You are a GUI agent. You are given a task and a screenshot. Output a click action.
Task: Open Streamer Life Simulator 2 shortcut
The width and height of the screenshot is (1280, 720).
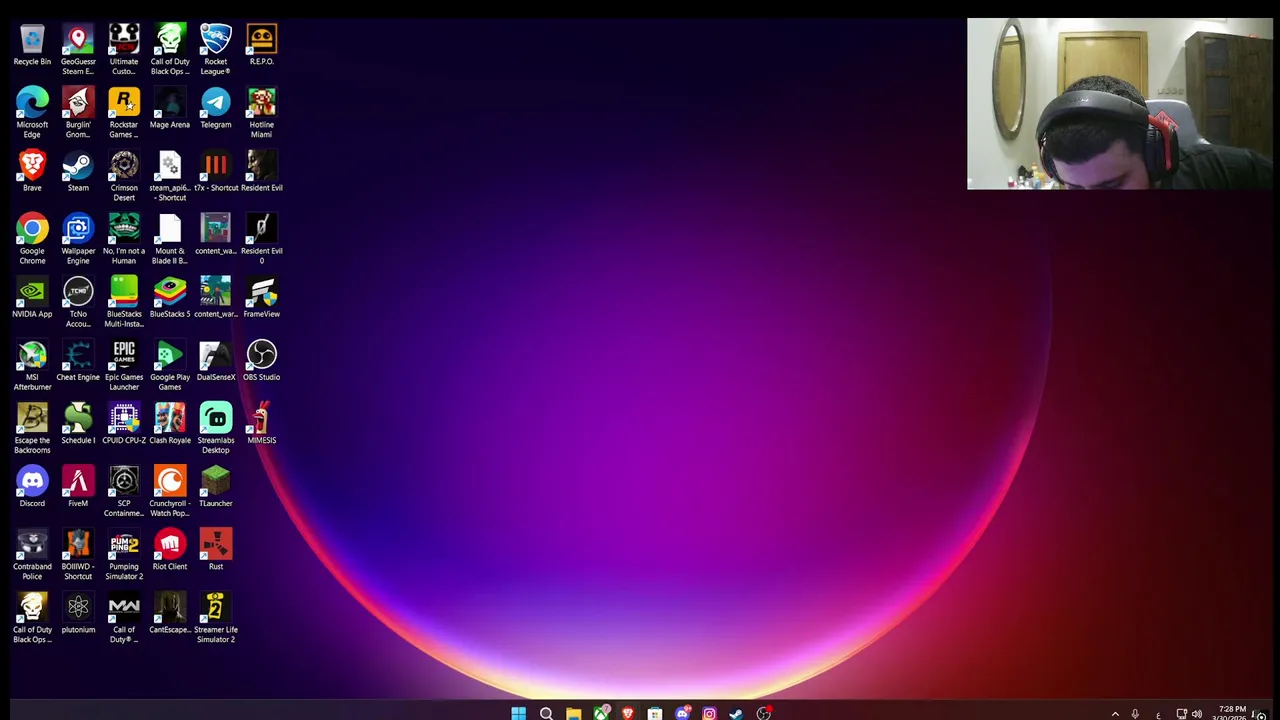[216, 617]
